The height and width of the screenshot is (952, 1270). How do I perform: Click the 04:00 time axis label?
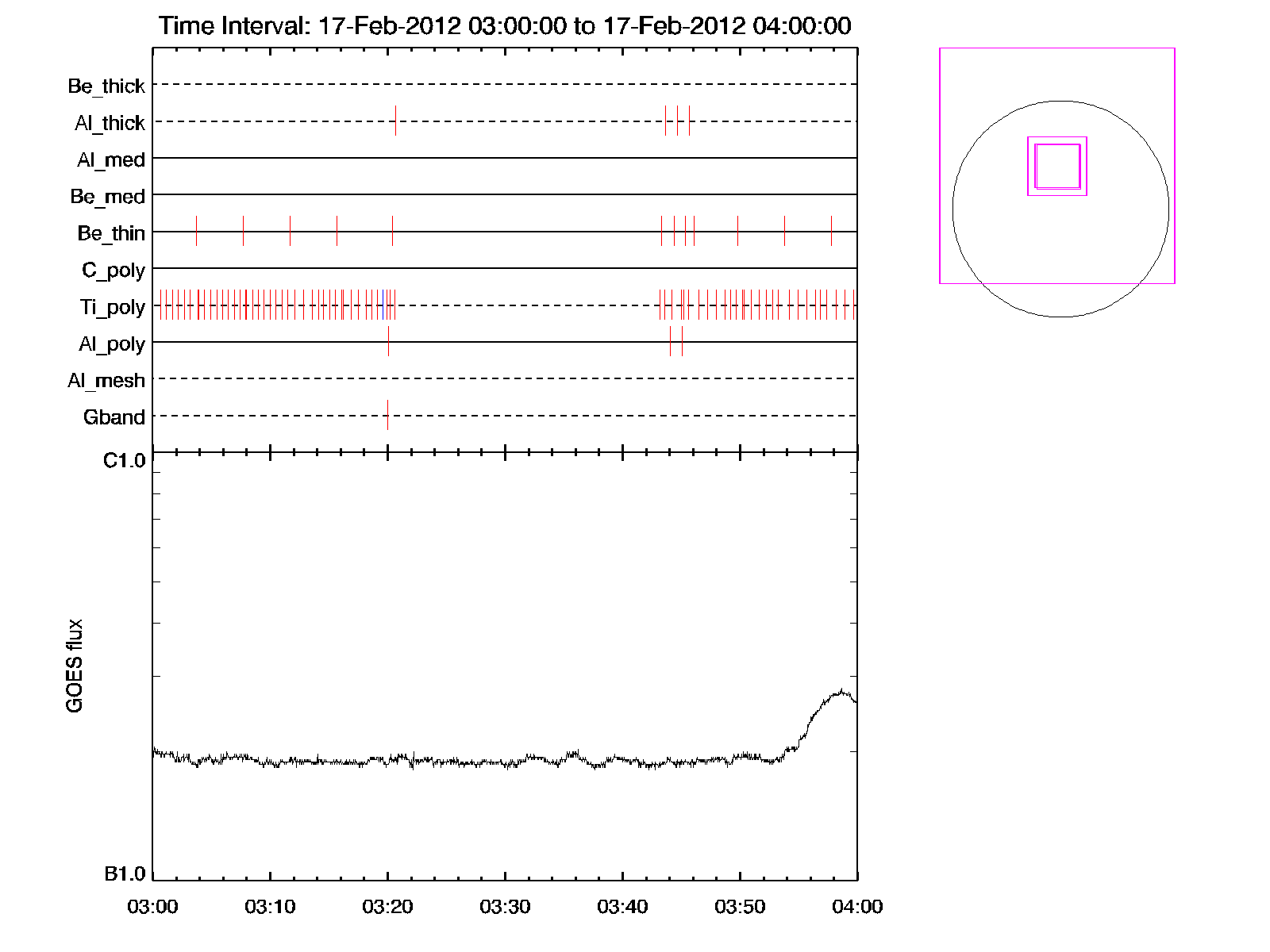click(857, 907)
